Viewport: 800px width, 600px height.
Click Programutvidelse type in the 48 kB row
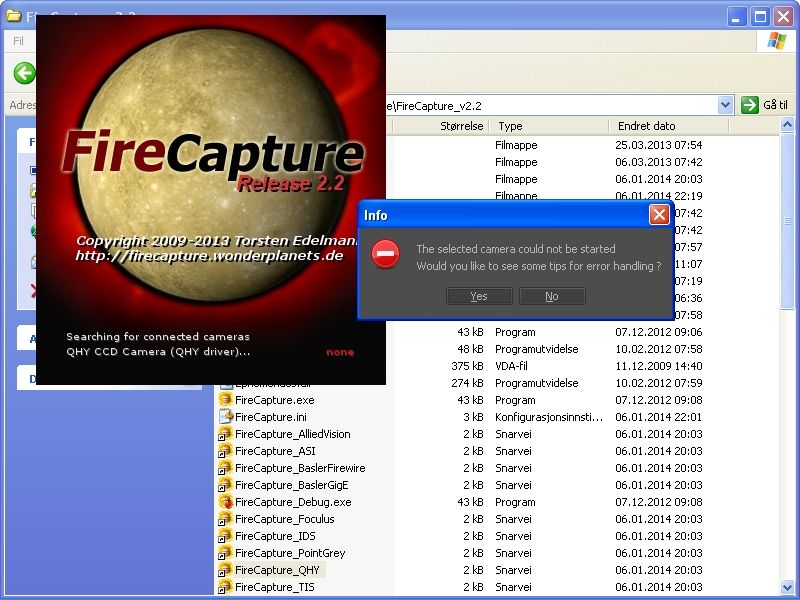(x=537, y=349)
